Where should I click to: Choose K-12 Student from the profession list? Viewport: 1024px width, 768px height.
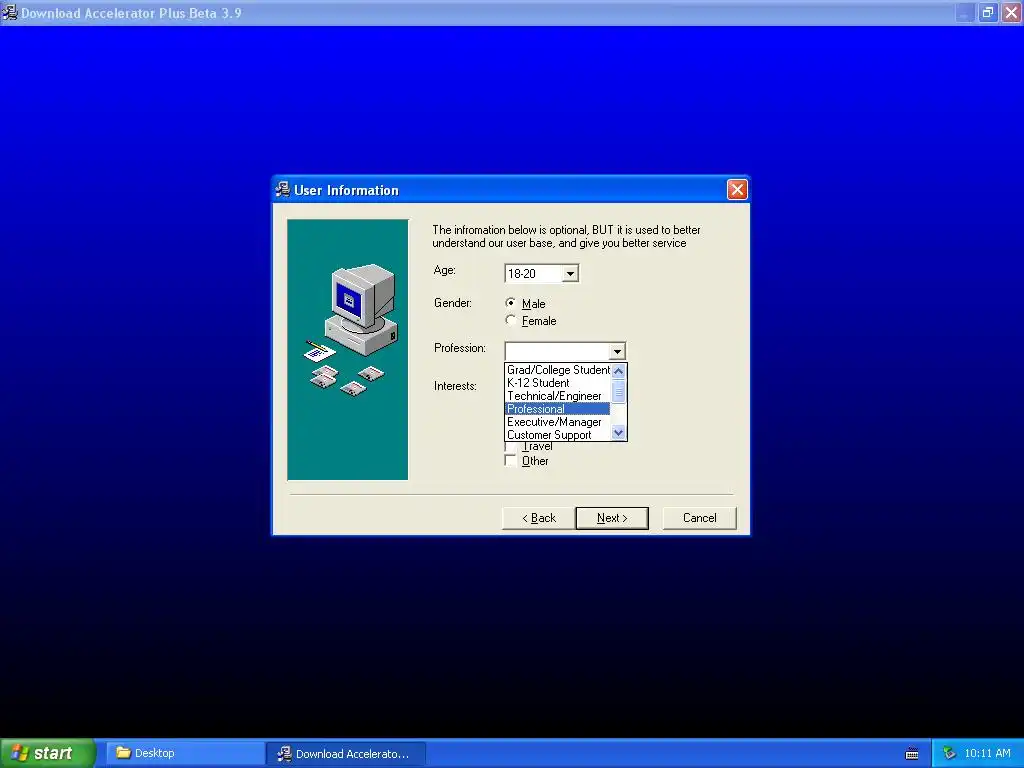coord(558,383)
